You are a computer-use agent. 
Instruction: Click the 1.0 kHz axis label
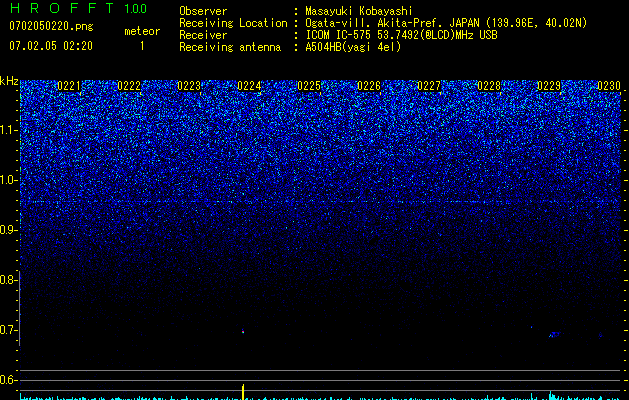9,180
